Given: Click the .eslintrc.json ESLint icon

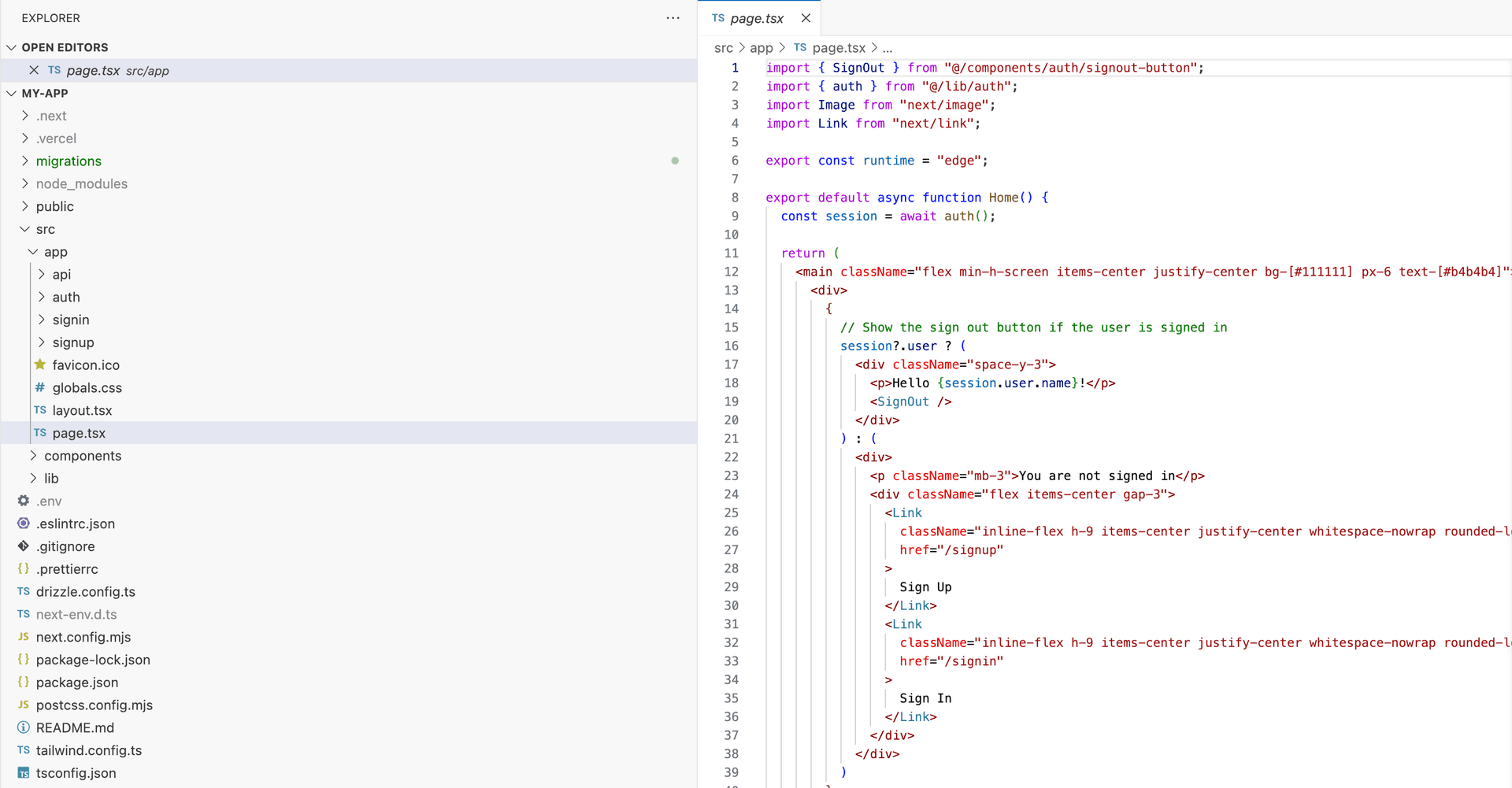Looking at the screenshot, I should click(24, 523).
